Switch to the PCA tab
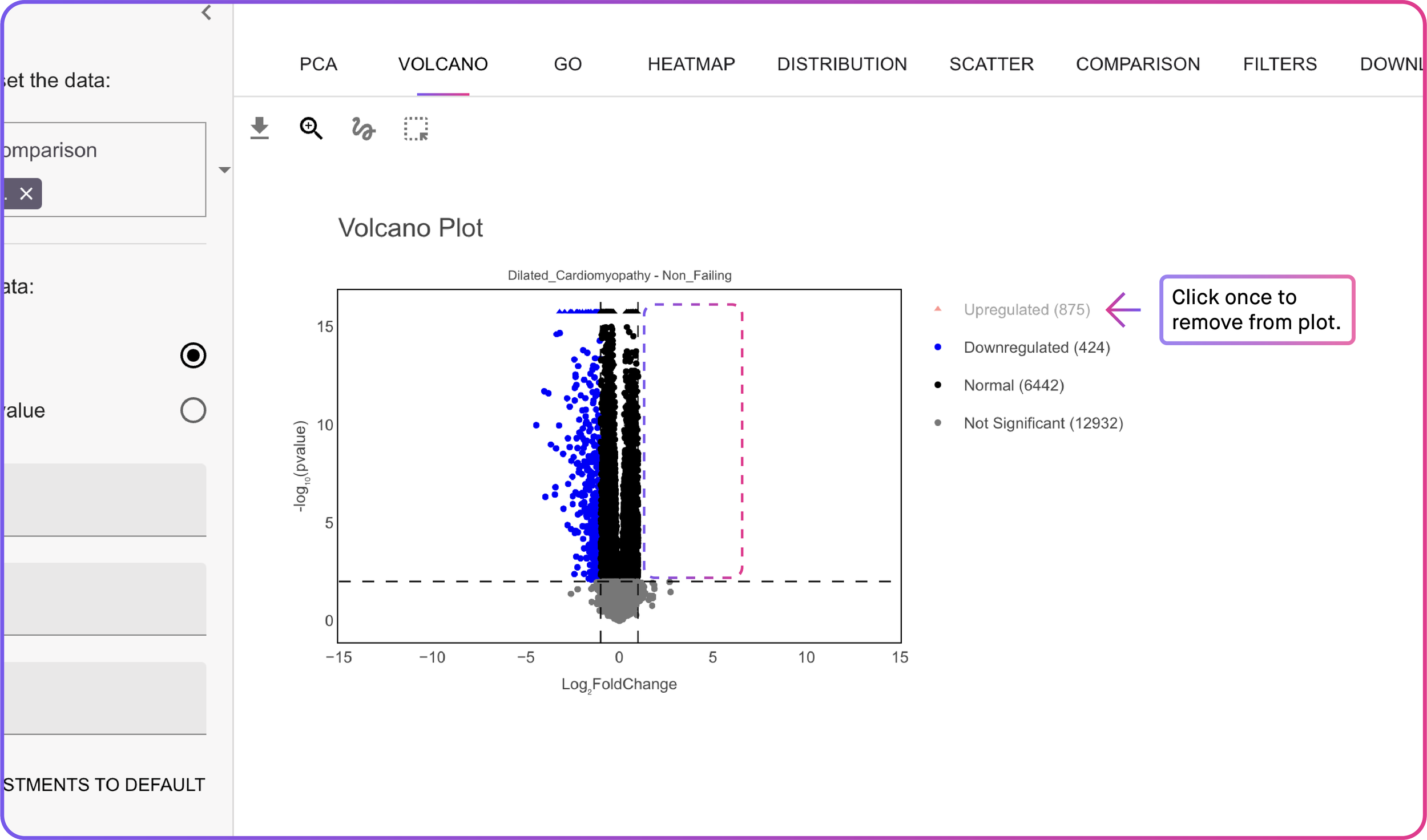The image size is (1427, 840). [318, 64]
